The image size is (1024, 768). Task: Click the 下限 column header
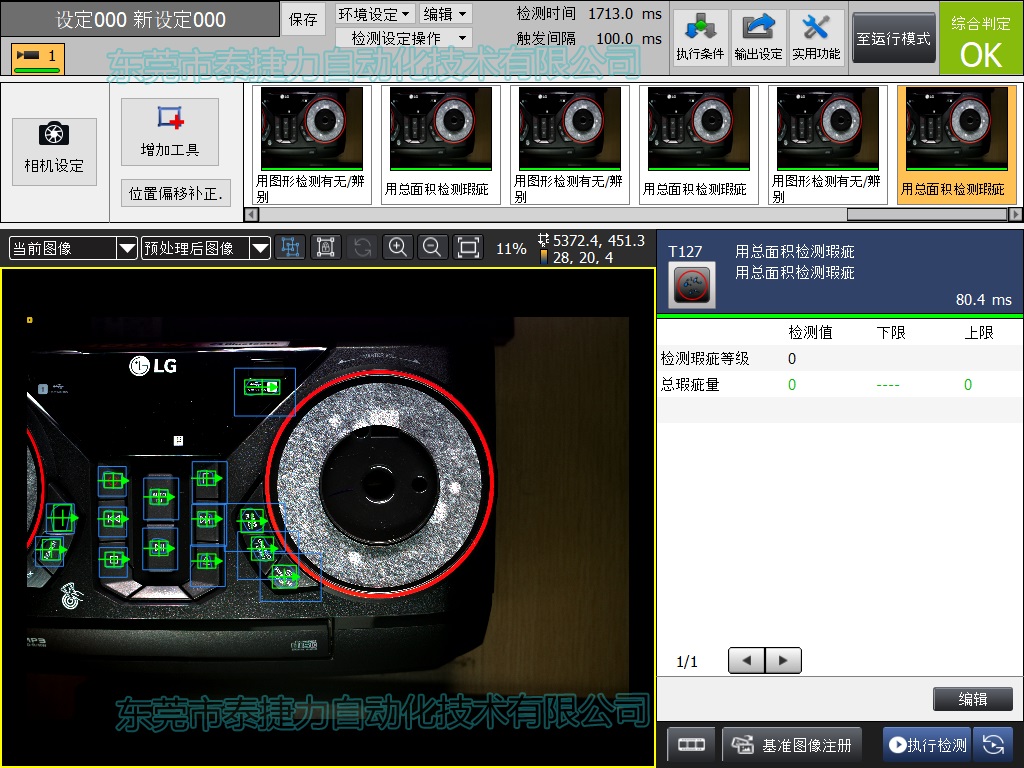pos(891,332)
